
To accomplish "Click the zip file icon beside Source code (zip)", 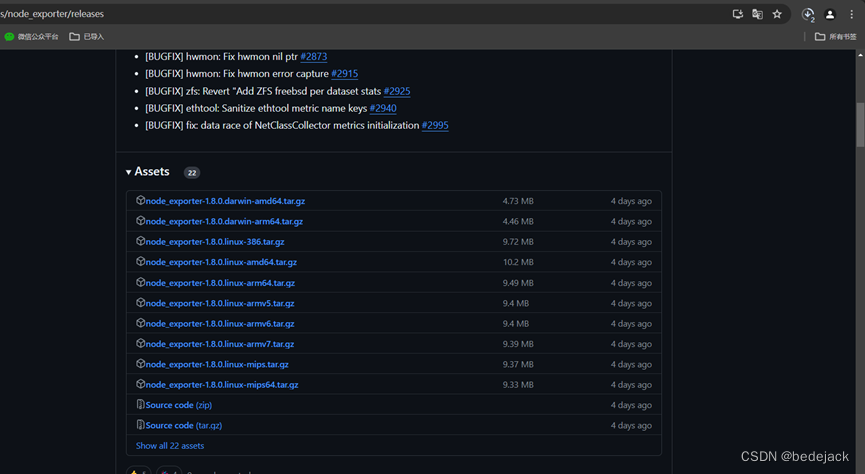I will point(141,405).
